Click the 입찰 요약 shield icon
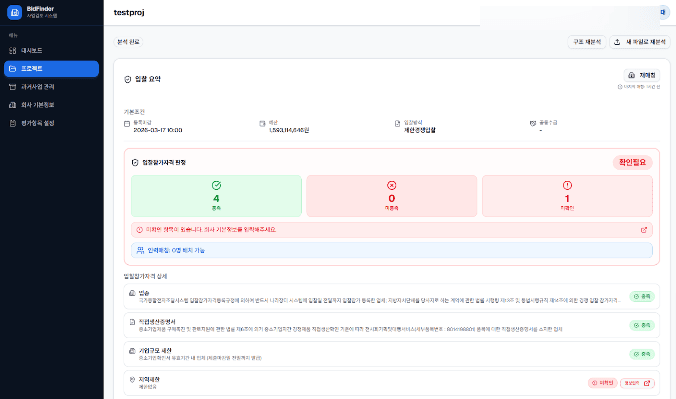The image size is (676, 399). (x=128, y=79)
